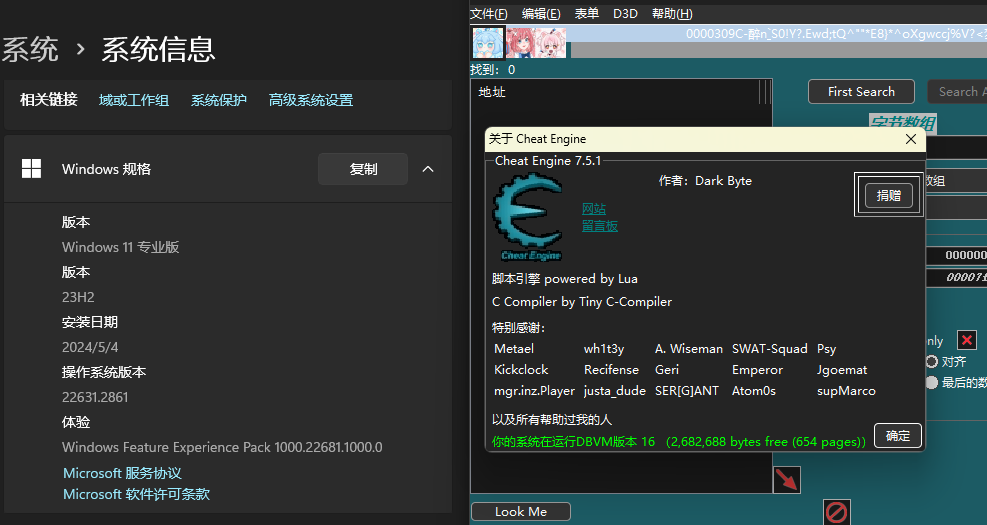Click the red X box beside 'nly'
Viewport: 987px width, 525px height.
click(x=967, y=341)
